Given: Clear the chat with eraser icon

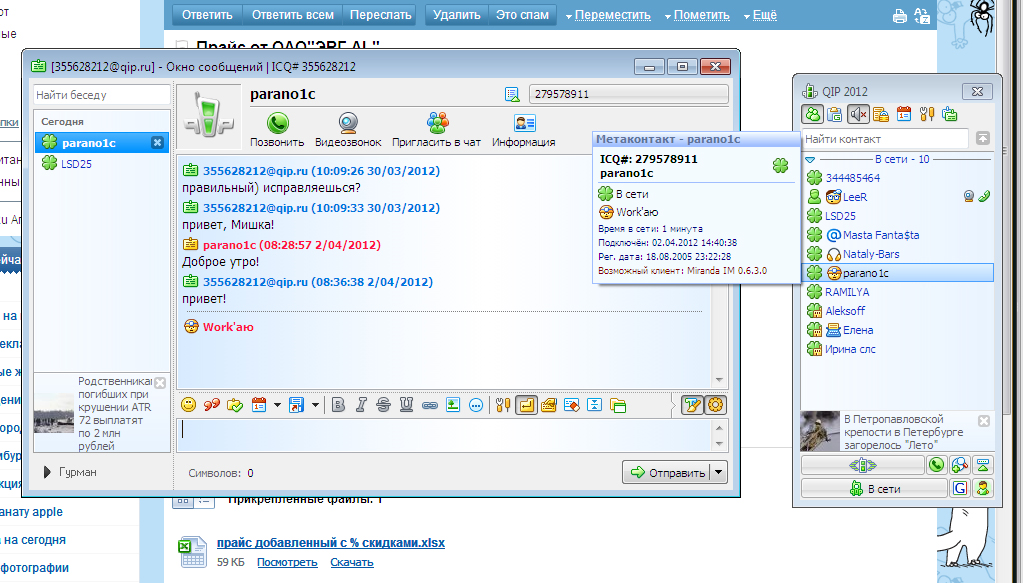Looking at the screenshot, I should click(x=571, y=405).
